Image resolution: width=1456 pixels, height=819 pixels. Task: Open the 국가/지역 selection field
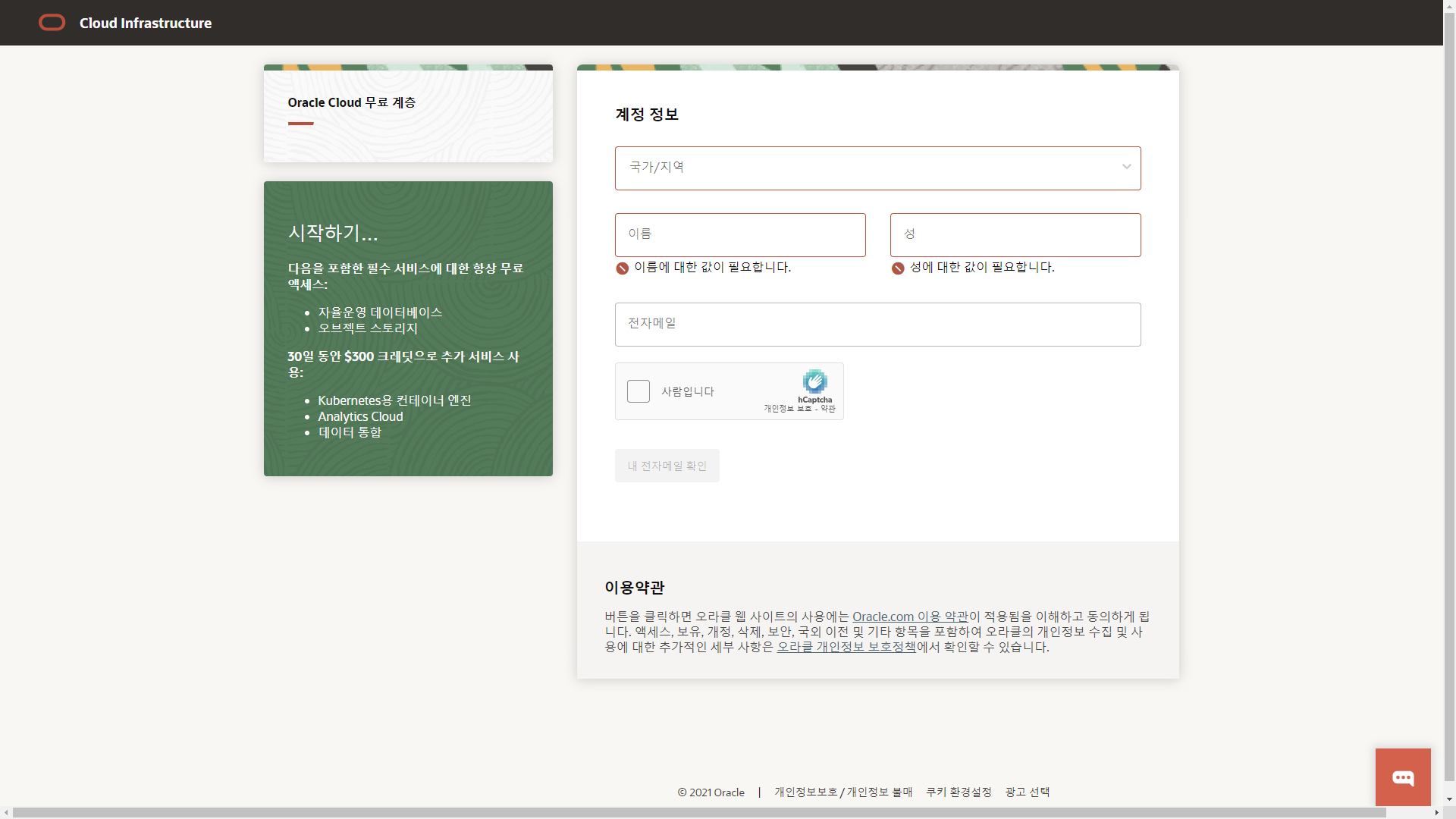point(864,168)
